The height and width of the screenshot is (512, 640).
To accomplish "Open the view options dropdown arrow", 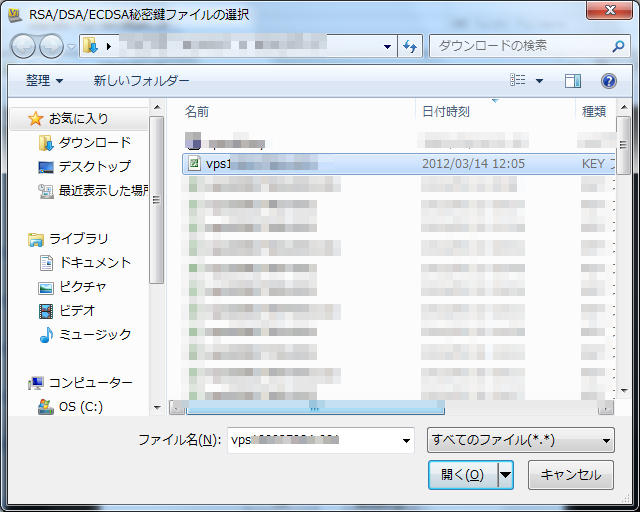I will [x=539, y=80].
